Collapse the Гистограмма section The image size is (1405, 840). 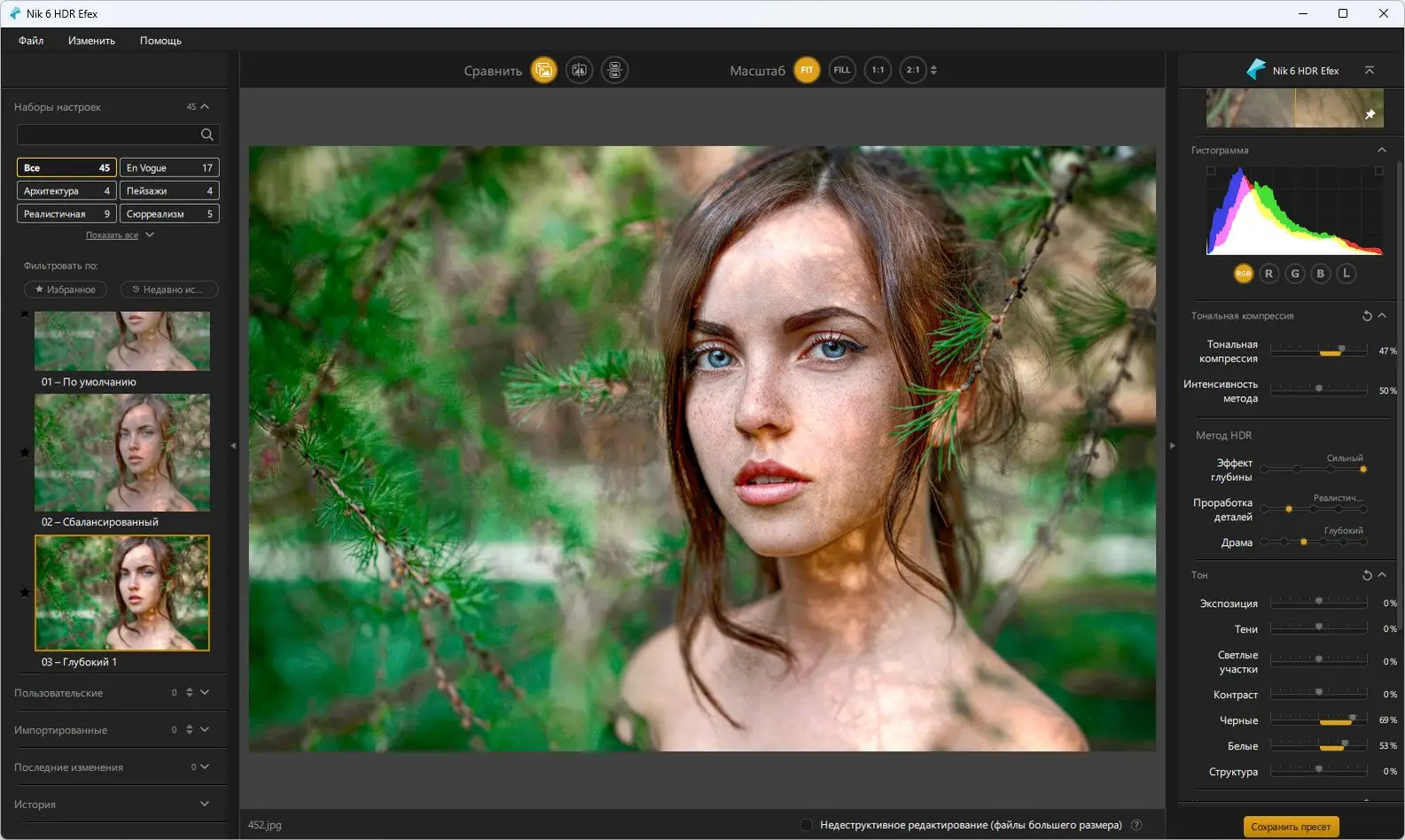coord(1381,151)
